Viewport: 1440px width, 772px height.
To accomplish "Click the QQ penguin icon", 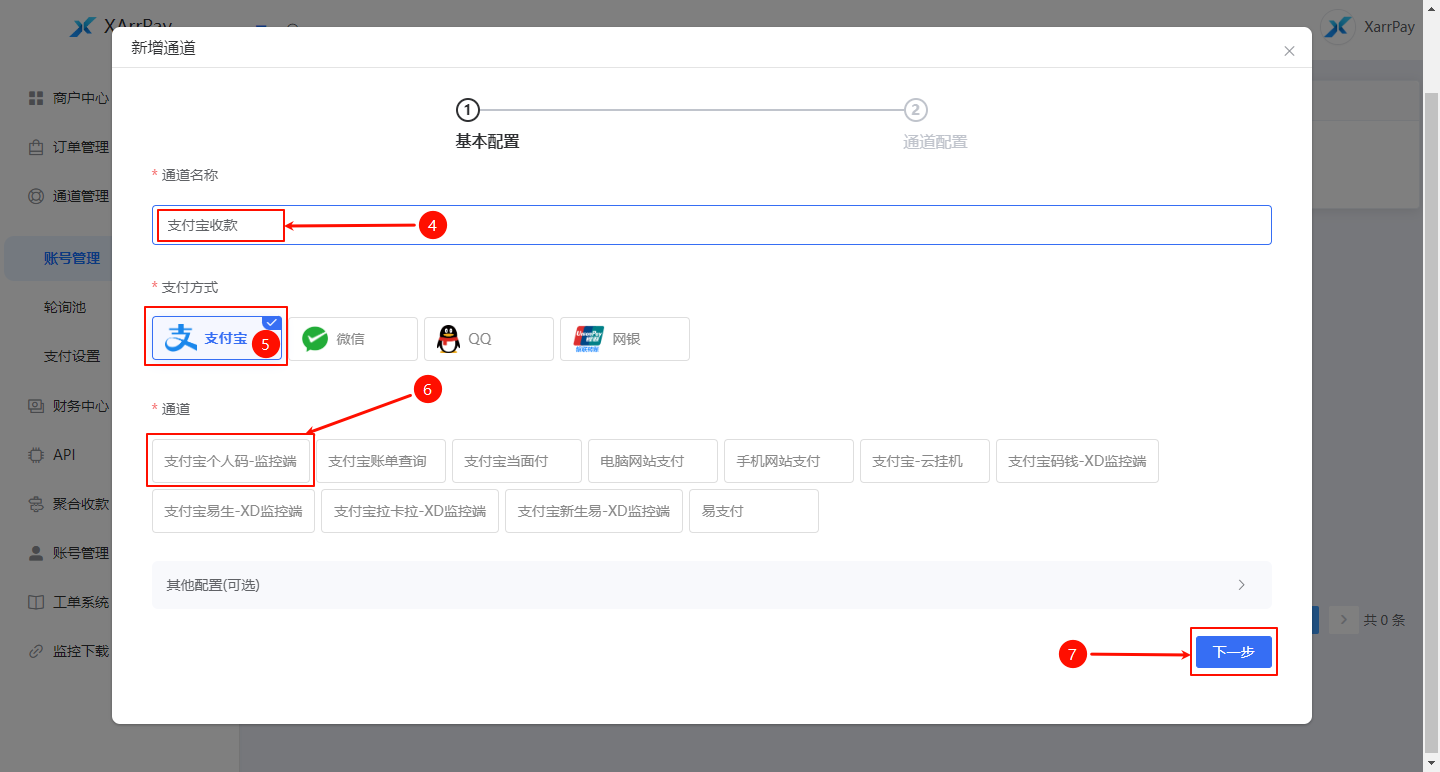I will click(x=449, y=339).
